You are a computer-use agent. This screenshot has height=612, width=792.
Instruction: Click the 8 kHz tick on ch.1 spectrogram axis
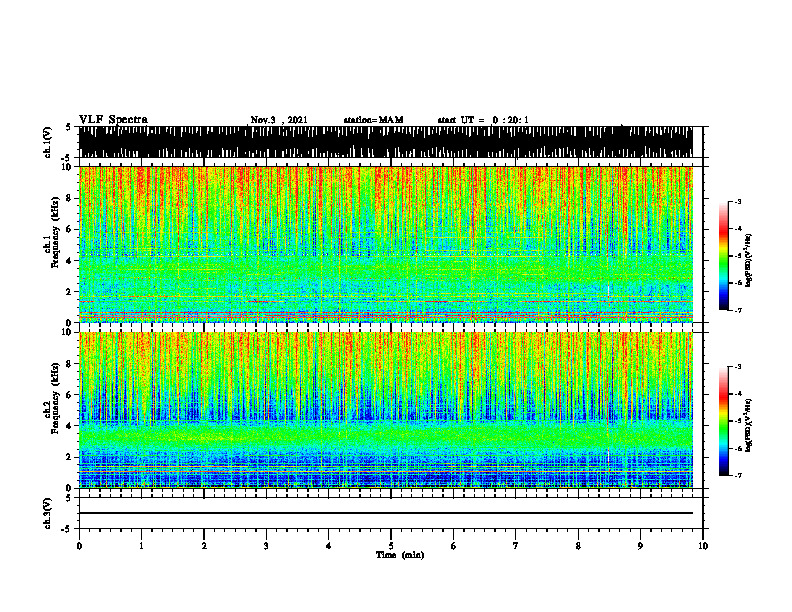70,198
